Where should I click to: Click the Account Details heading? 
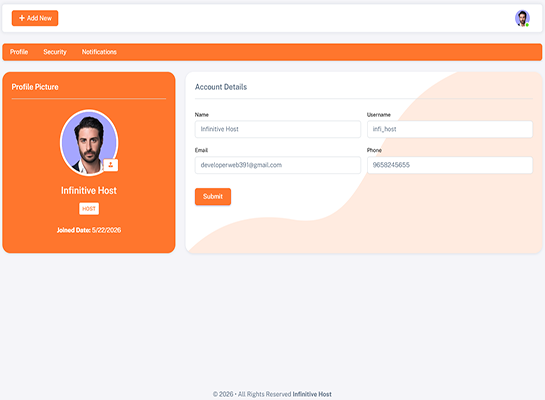(221, 87)
